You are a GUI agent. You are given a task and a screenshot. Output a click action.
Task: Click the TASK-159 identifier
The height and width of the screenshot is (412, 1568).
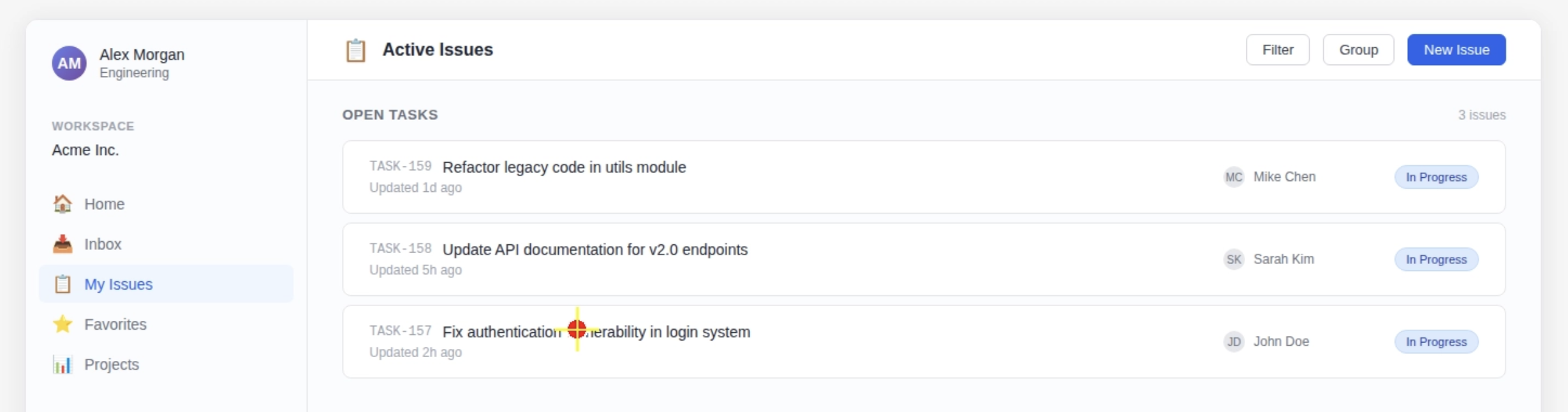400,166
